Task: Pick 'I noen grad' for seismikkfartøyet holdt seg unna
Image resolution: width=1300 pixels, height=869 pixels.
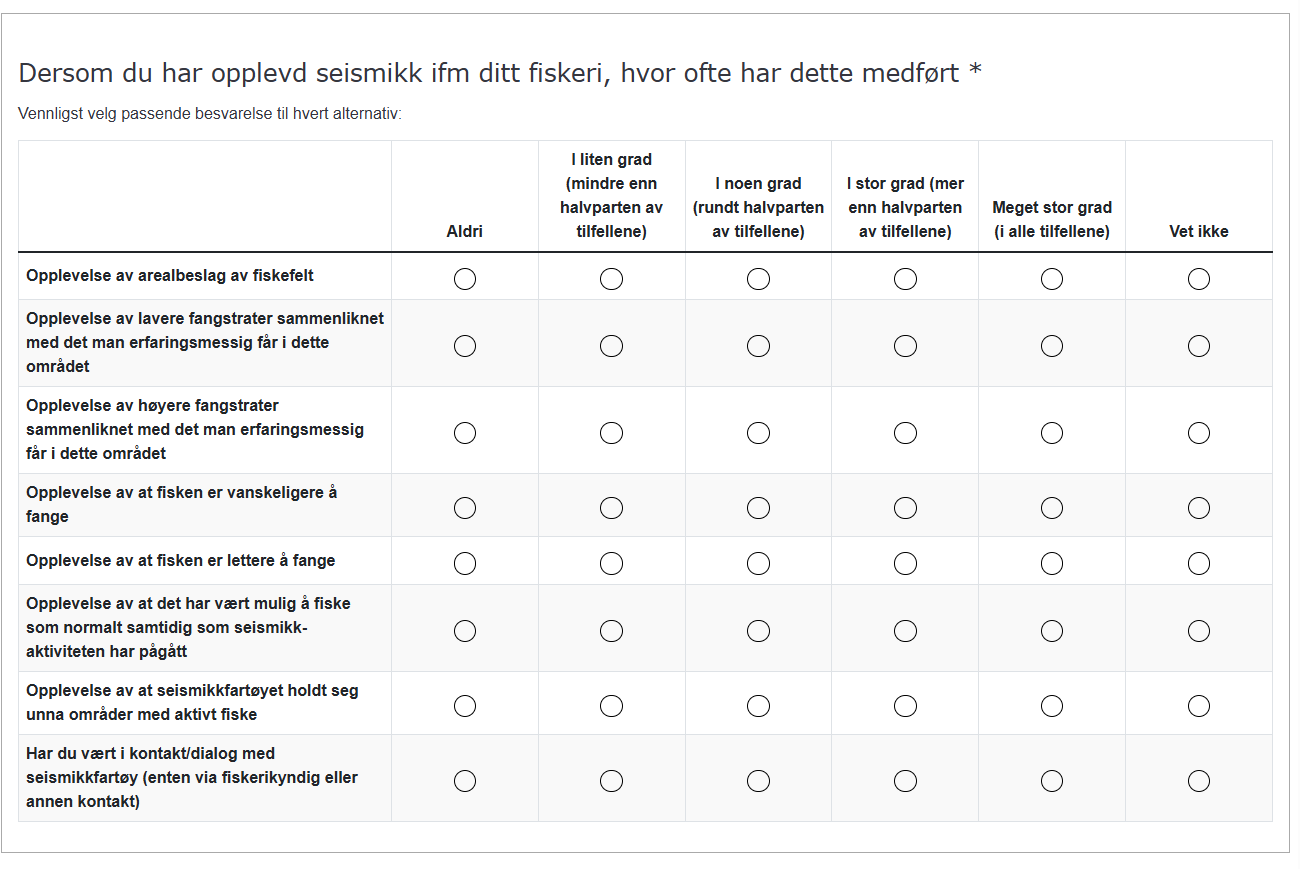Action: [x=758, y=706]
